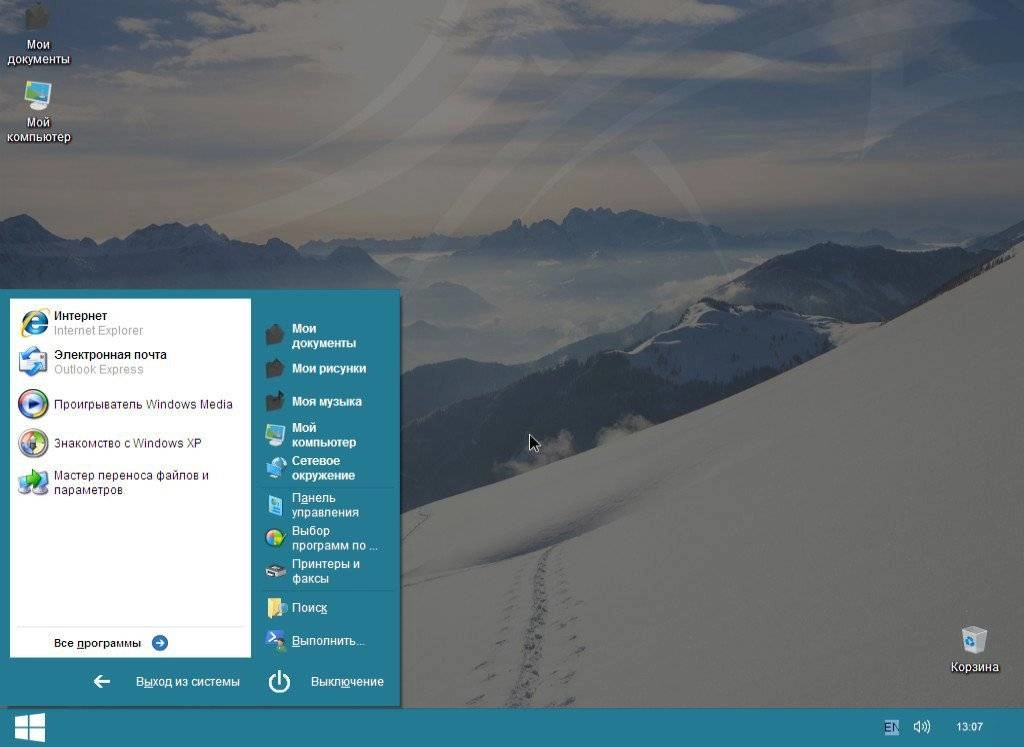Click the Windows Media Player icon
This screenshot has height=747, width=1024.
point(33,404)
